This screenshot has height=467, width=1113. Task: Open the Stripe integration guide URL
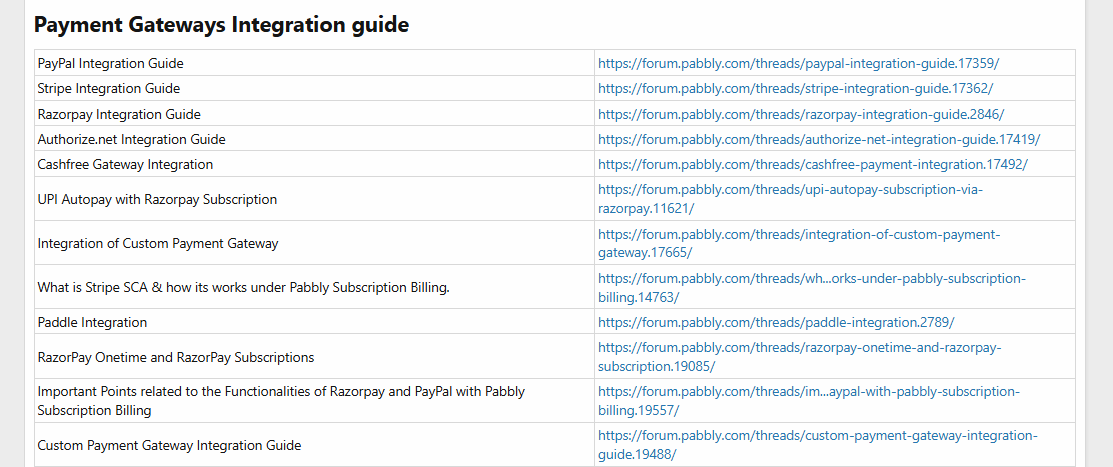pyautogui.click(x=795, y=89)
